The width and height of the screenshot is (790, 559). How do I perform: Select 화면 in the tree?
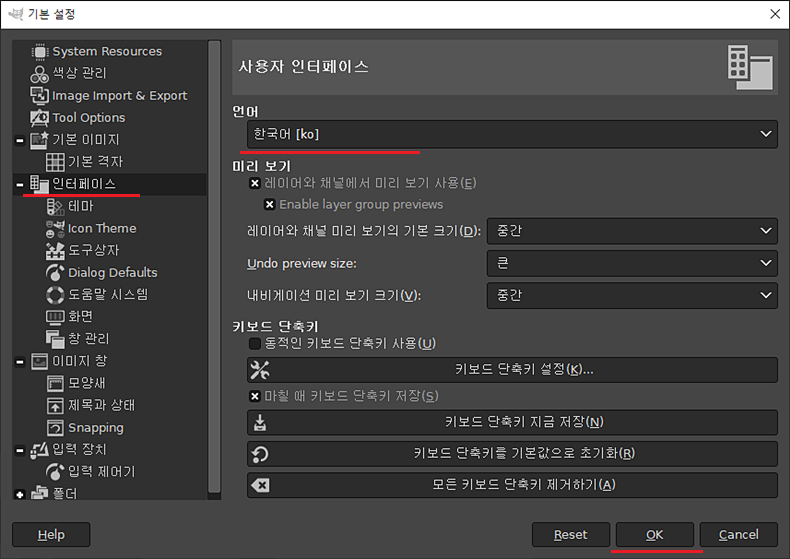point(81,317)
